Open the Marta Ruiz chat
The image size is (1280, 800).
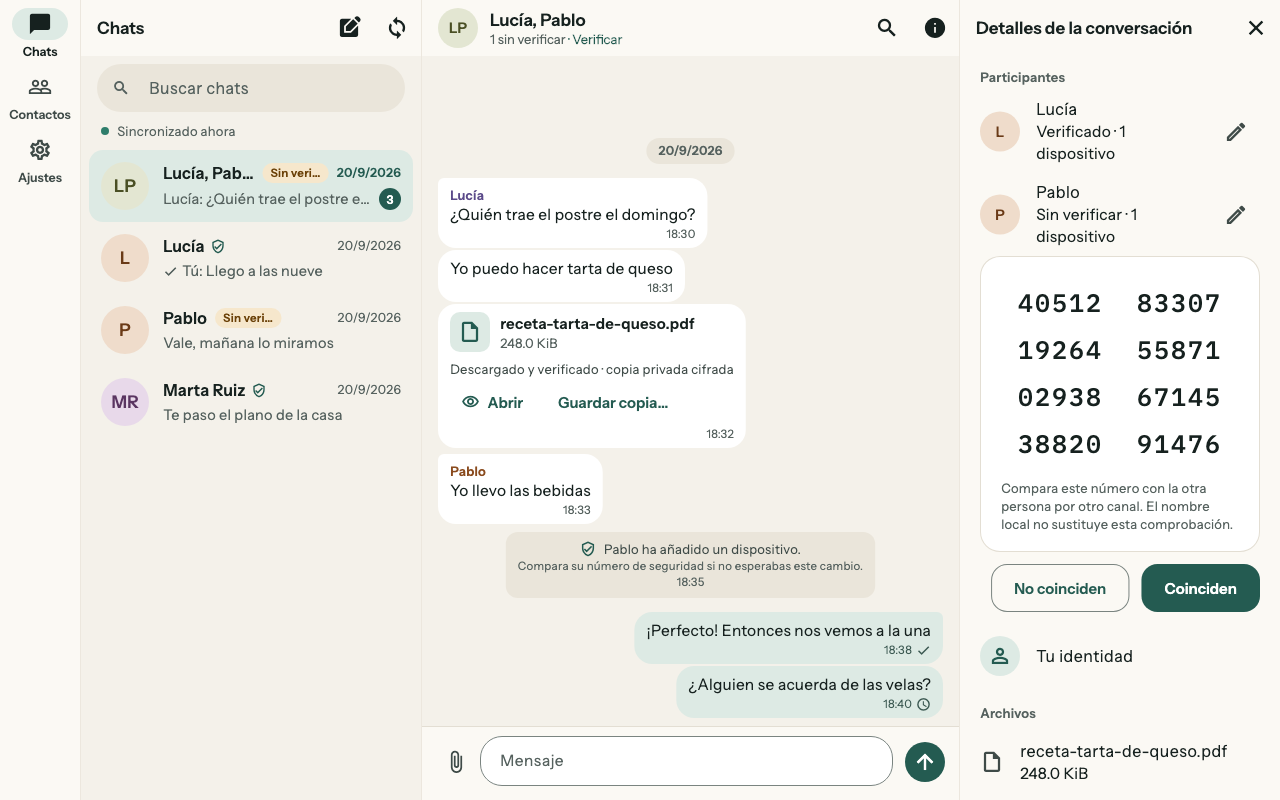(251, 402)
